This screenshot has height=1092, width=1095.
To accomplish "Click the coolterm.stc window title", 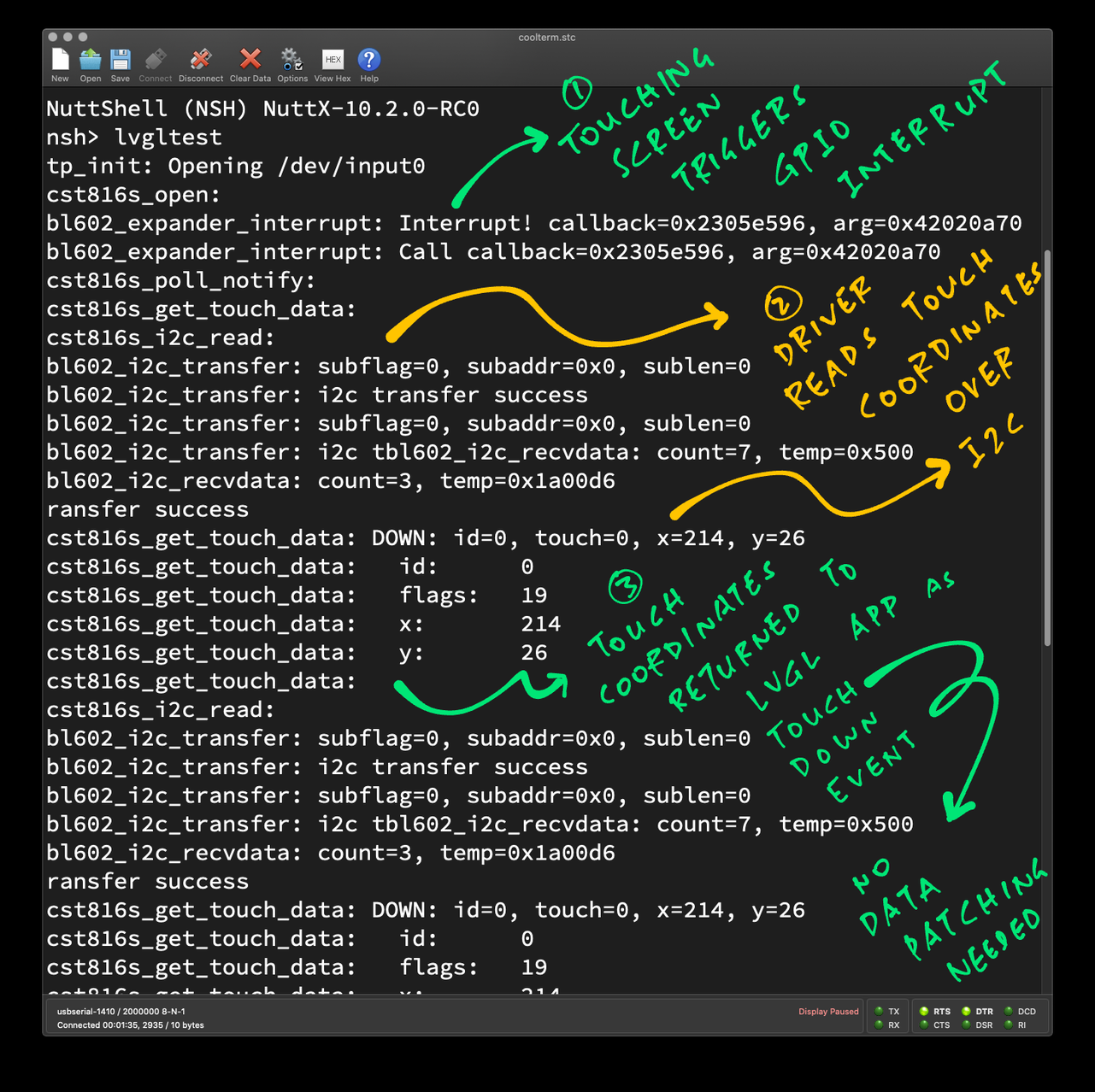I will (547, 38).
